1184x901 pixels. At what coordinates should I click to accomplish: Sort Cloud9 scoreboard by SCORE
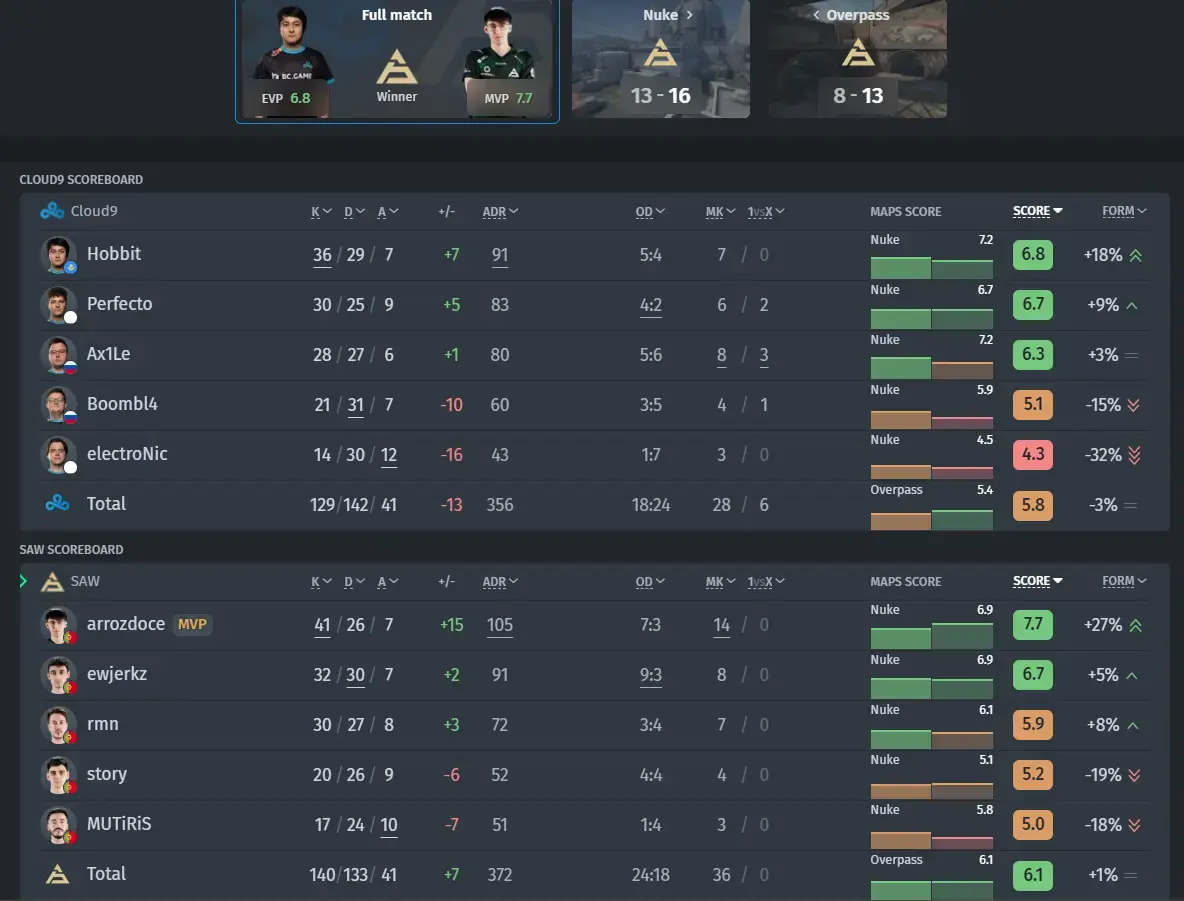click(x=1038, y=211)
